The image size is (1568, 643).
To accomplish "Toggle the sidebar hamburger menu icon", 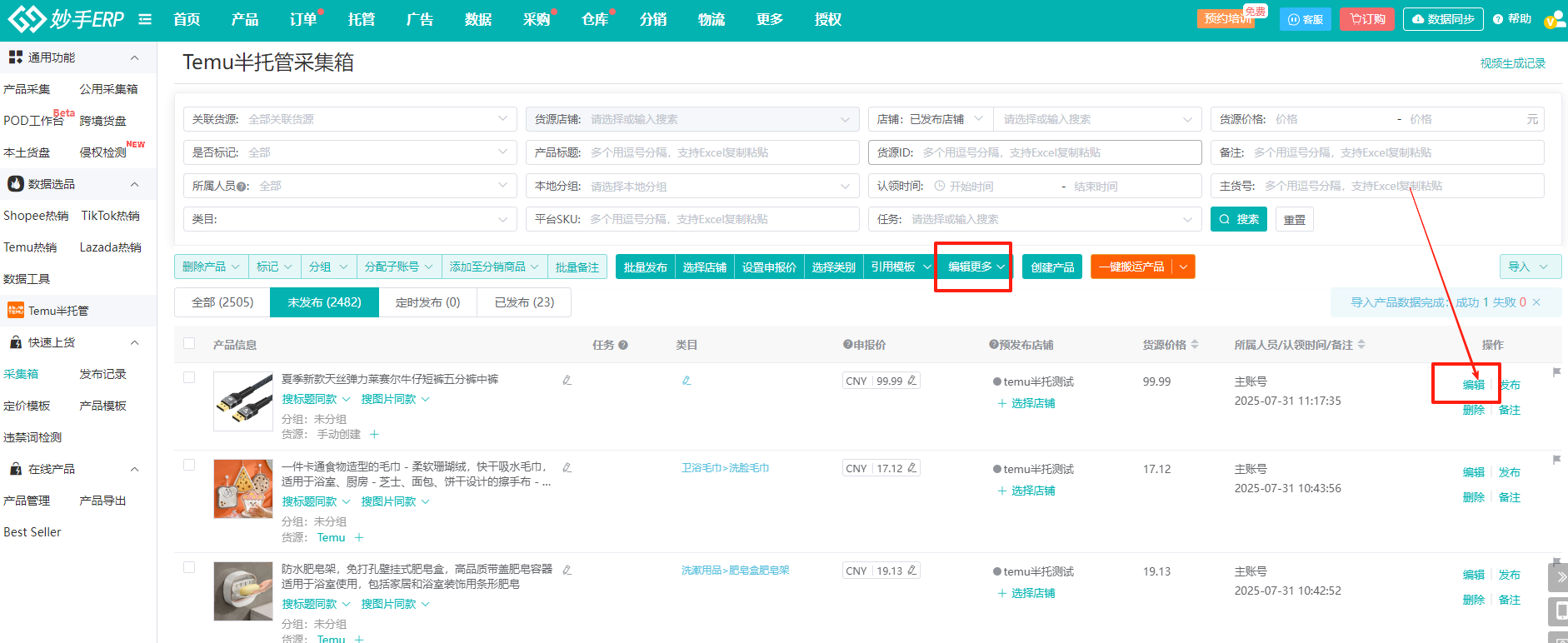I will 145,19.
